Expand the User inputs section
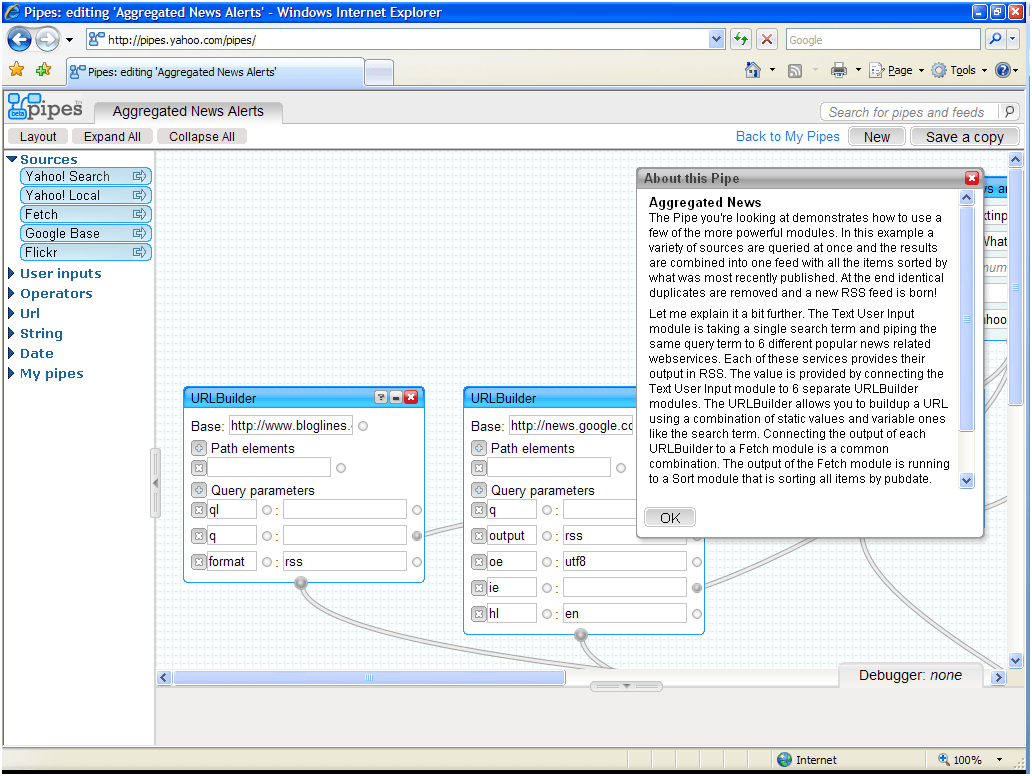This screenshot has height=776, width=1032. pyautogui.click(x=11, y=273)
